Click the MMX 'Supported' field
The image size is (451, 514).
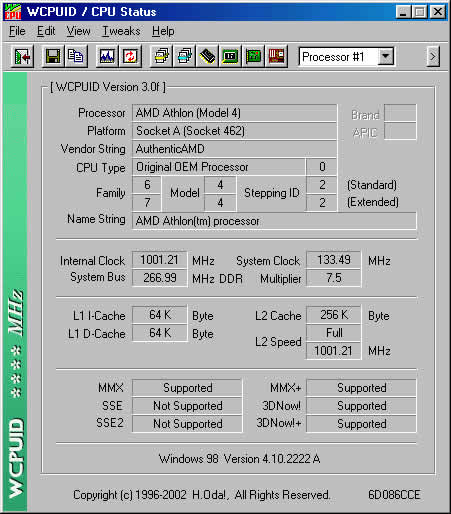click(187, 388)
